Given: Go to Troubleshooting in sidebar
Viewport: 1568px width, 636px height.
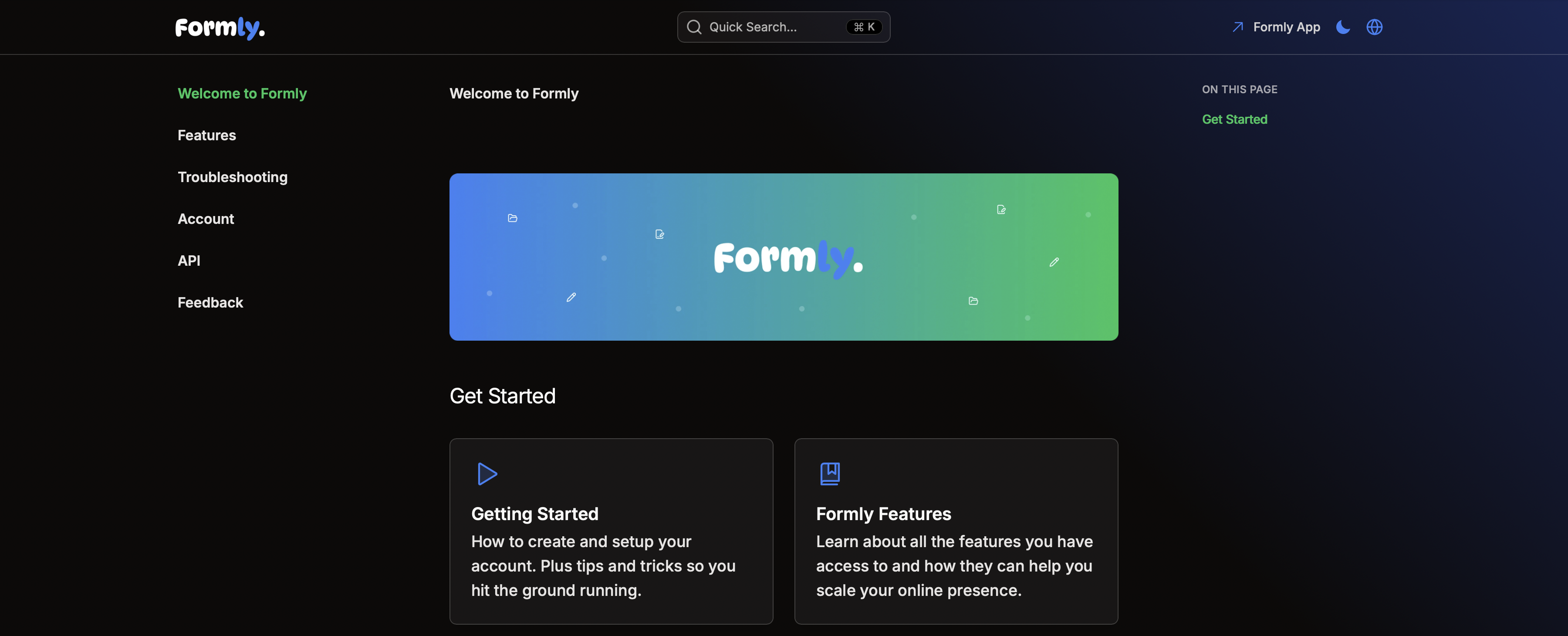Looking at the screenshot, I should 233,177.
